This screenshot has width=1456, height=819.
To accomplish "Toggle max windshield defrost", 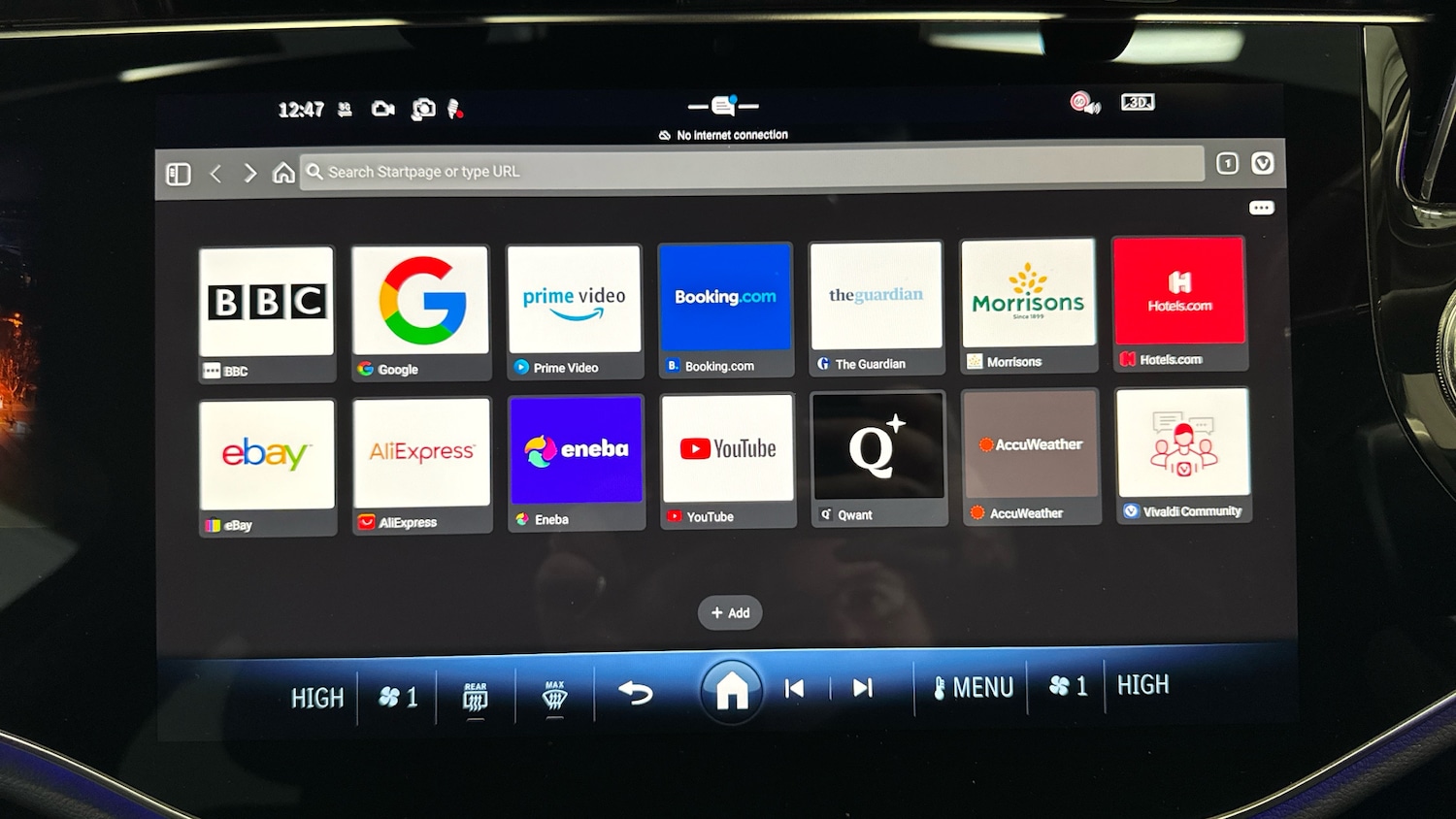I will 554,696.
